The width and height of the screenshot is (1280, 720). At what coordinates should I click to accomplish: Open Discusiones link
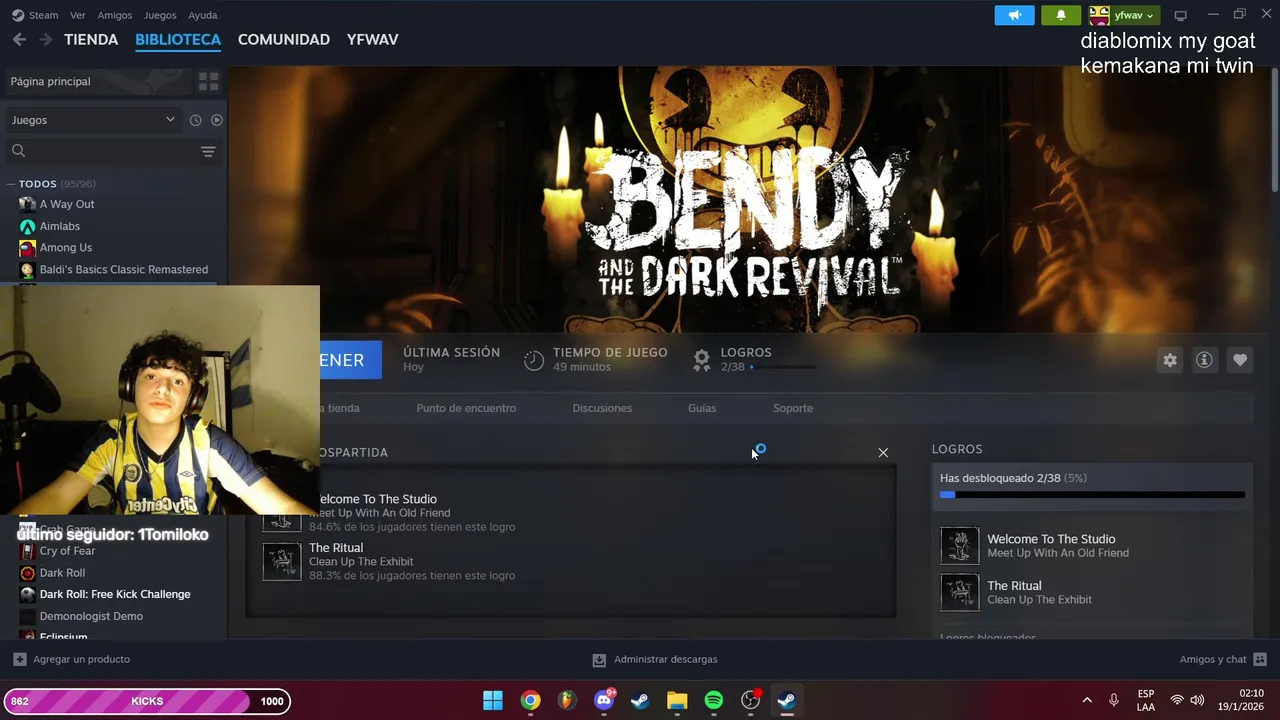[602, 408]
